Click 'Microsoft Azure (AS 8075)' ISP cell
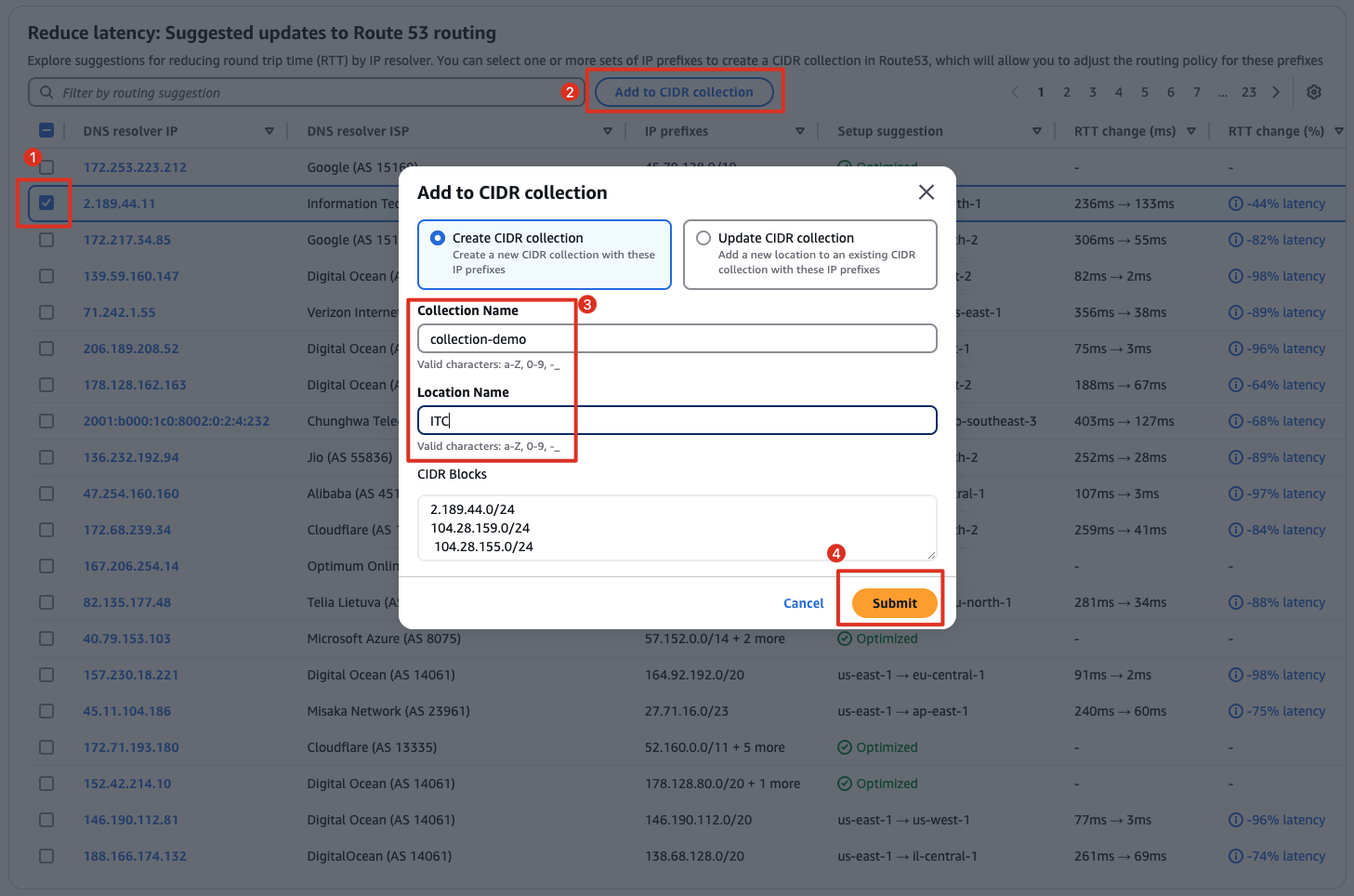The height and width of the screenshot is (896, 1354). pyautogui.click(x=384, y=639)
